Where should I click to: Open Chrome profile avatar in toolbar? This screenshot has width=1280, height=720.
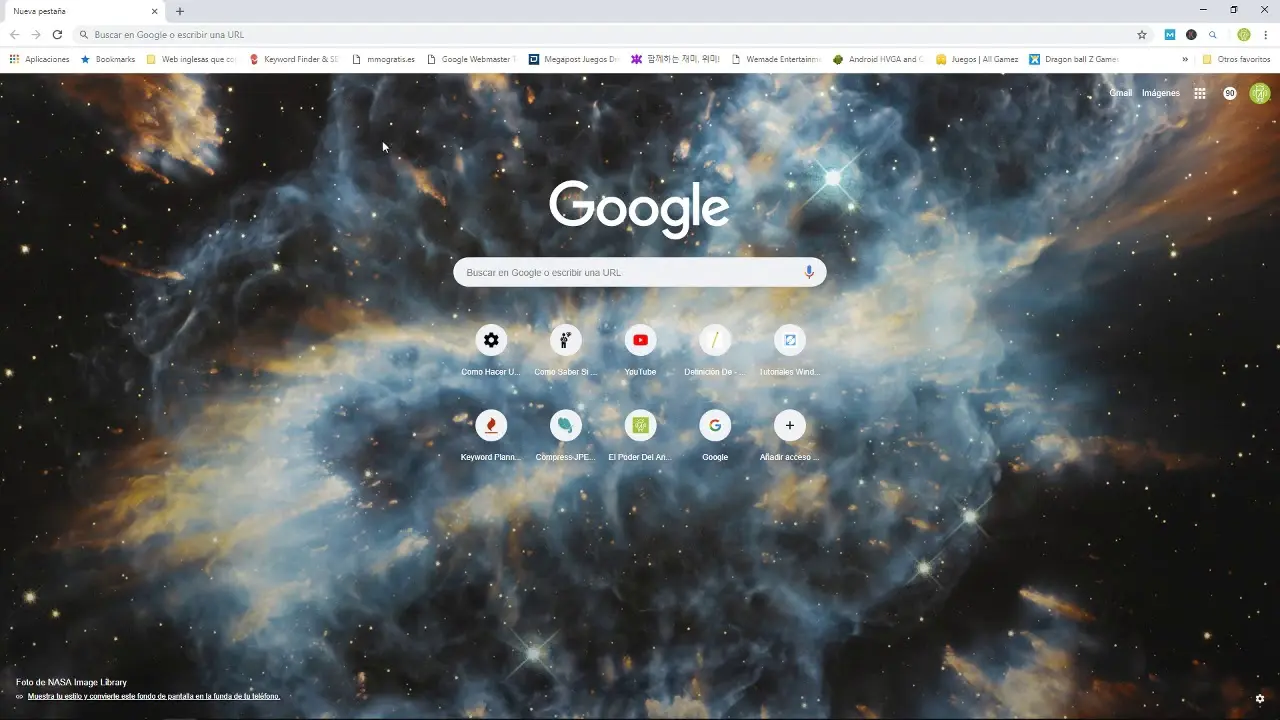coord(1244,34)
